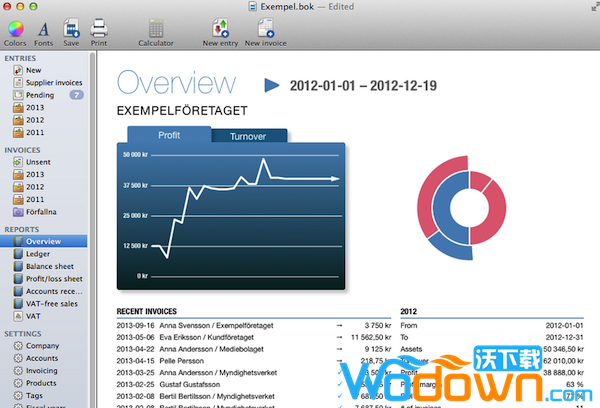Click the Pending count badge 7

(x=77, y=95)
